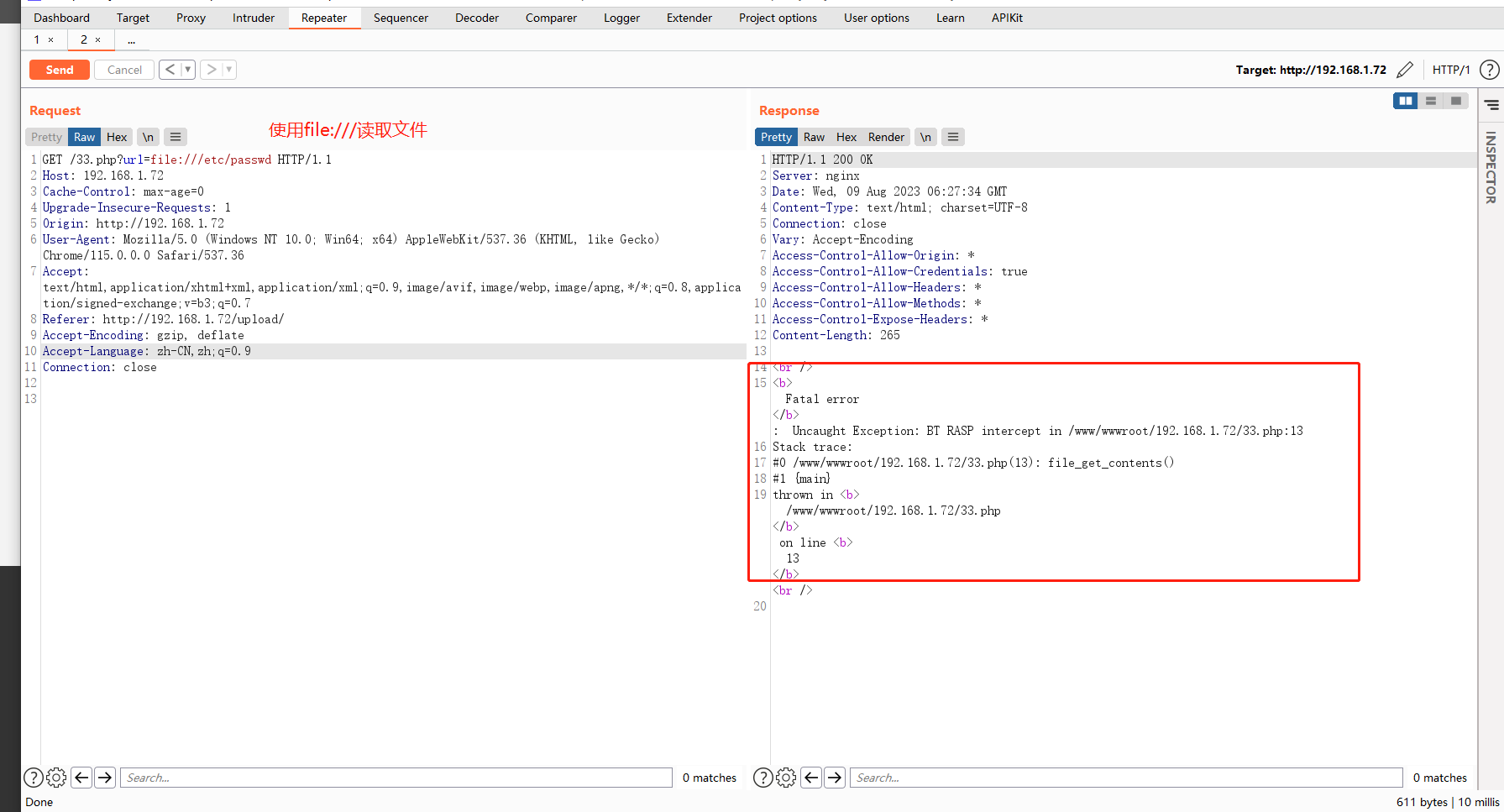Click HTTP/1.1 200 OK status line
The image size is (1504, 812).
click(822, 160)
